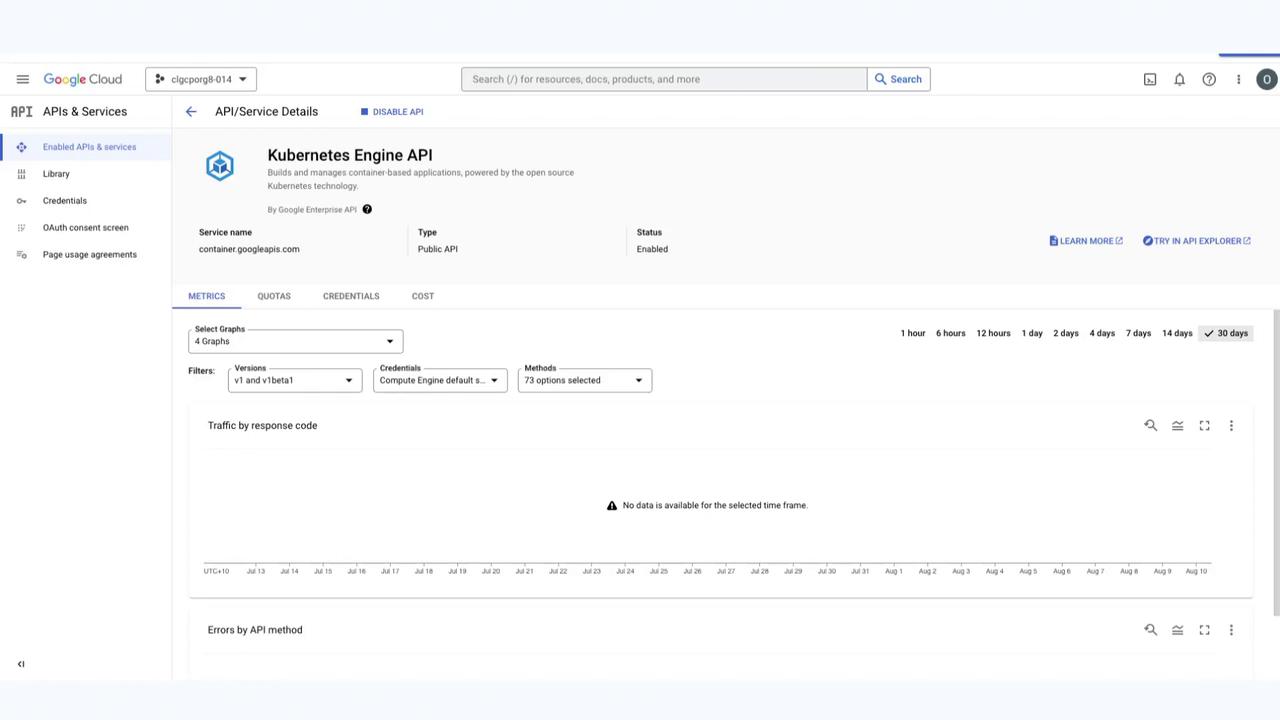Expand Traffic by response code chart fullscreen
Viewport: 1280px width, 720px height.
pyautogui.click(x=1204, y=426)
